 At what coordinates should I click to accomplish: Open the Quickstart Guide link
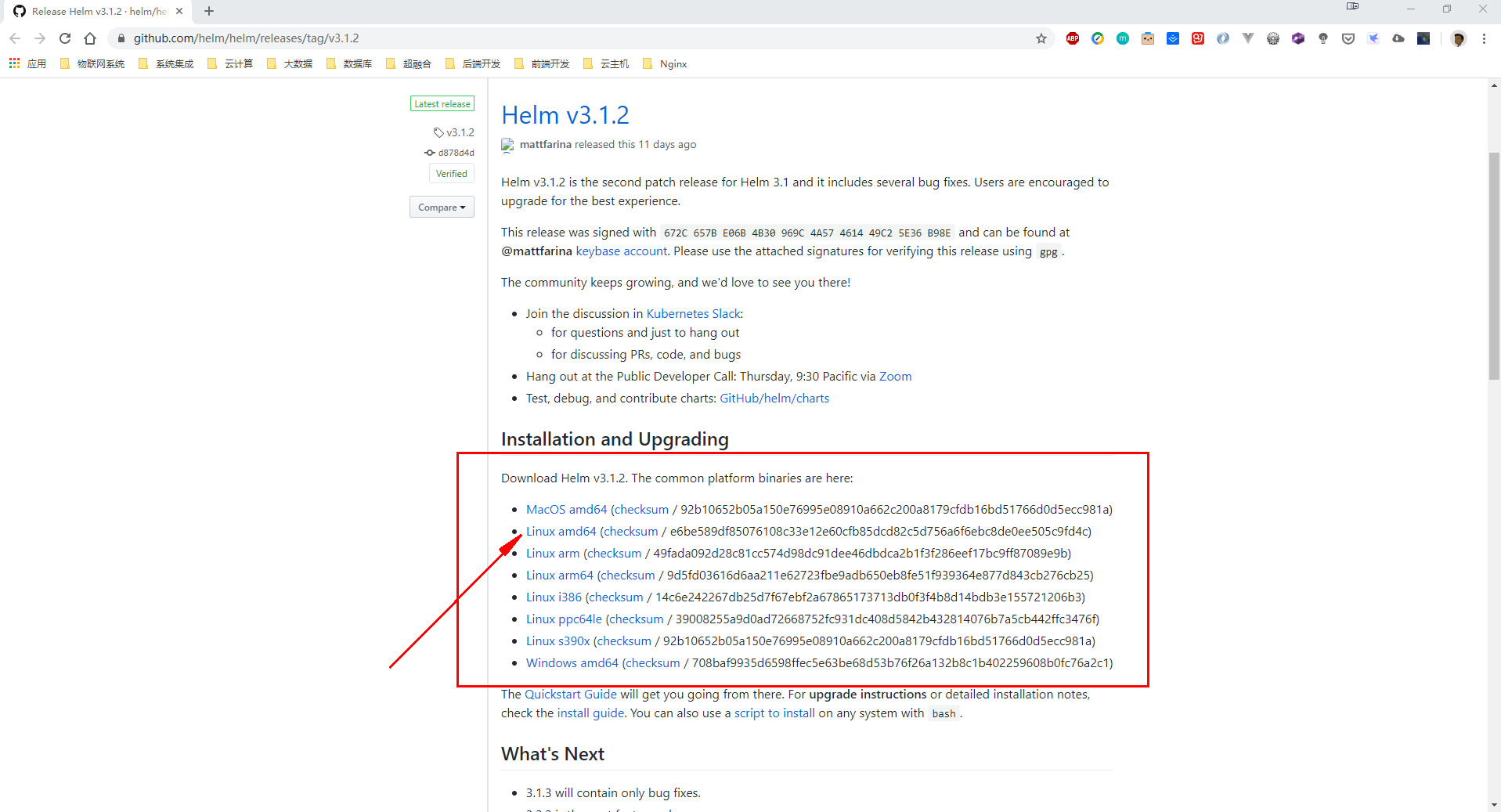pyautogui.click(x=570, y=695)
